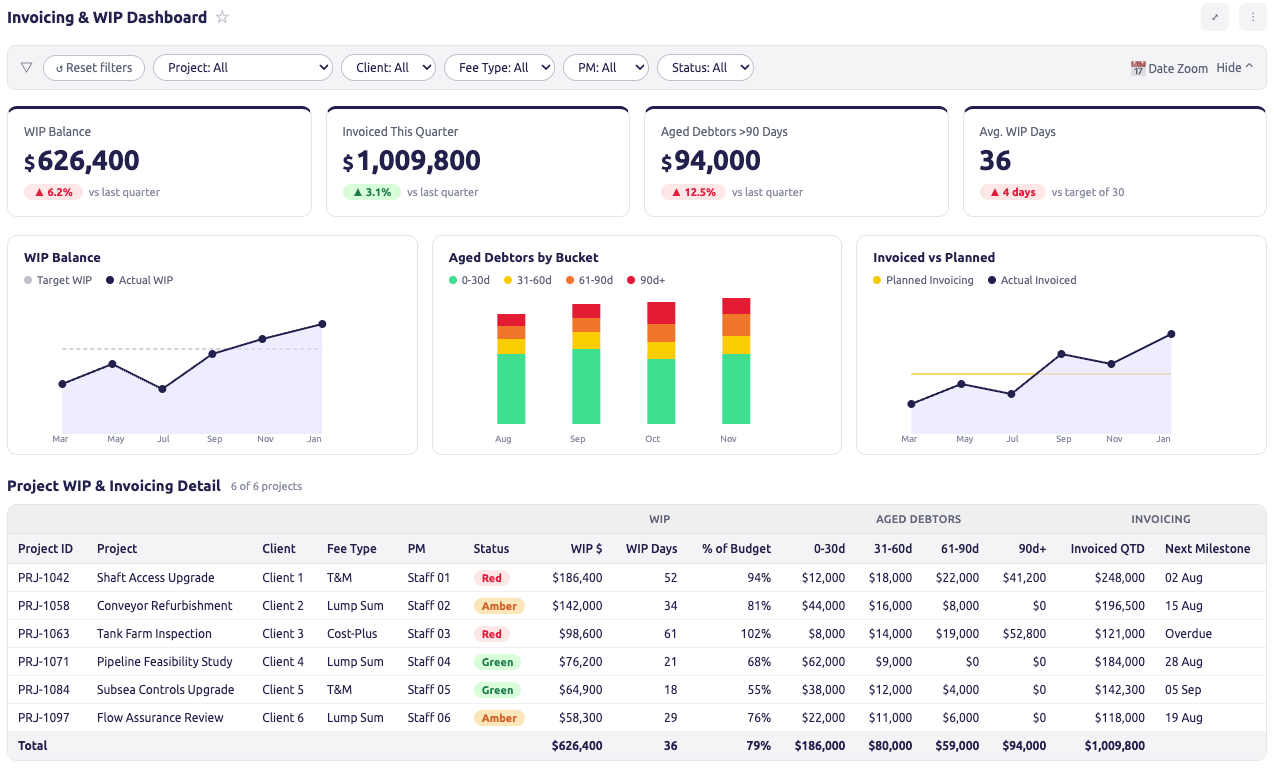Sort by 90d+ column header
The image size is (1274, 770).
click(1031, 549)
